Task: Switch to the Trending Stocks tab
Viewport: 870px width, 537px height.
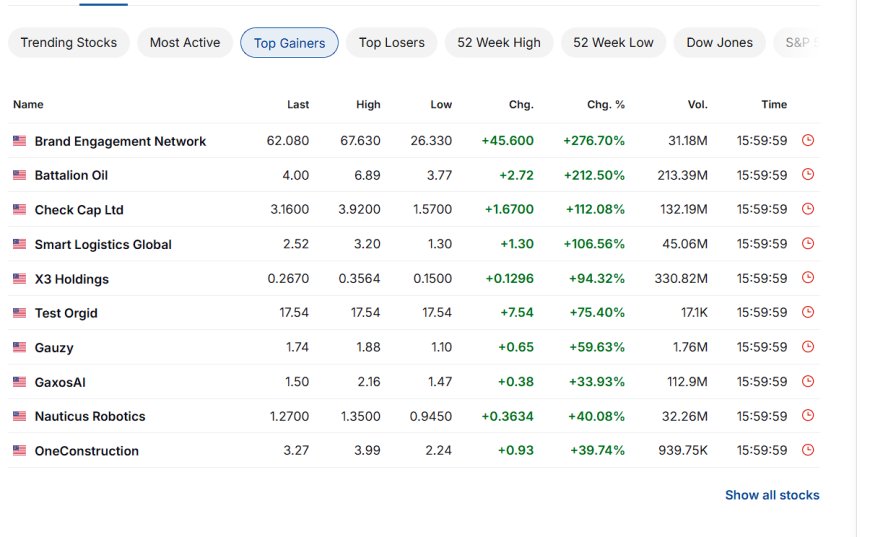Action: (x=69, y=43)
